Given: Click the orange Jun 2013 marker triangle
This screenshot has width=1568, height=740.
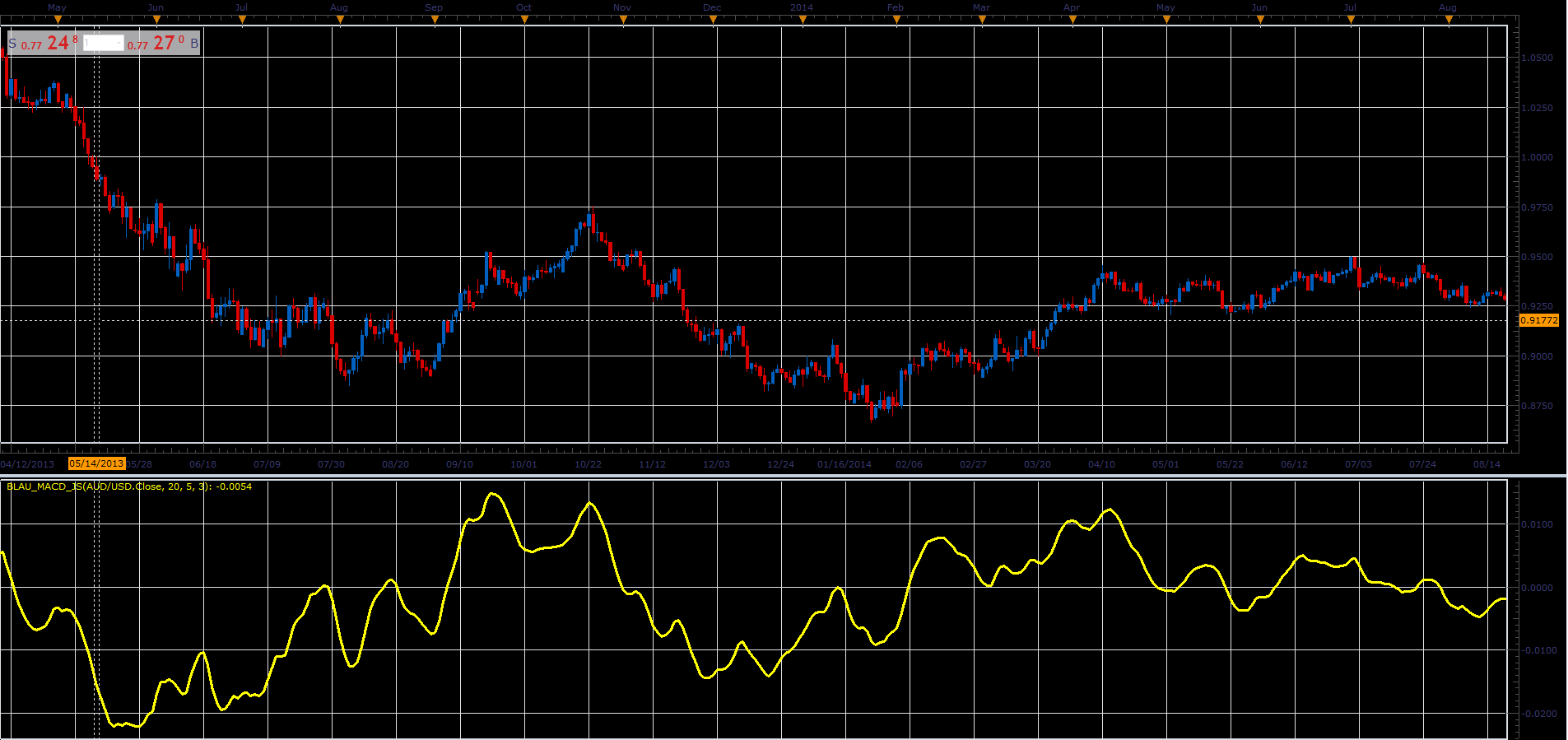Looking at the screenshot, I should click(156, 21).
